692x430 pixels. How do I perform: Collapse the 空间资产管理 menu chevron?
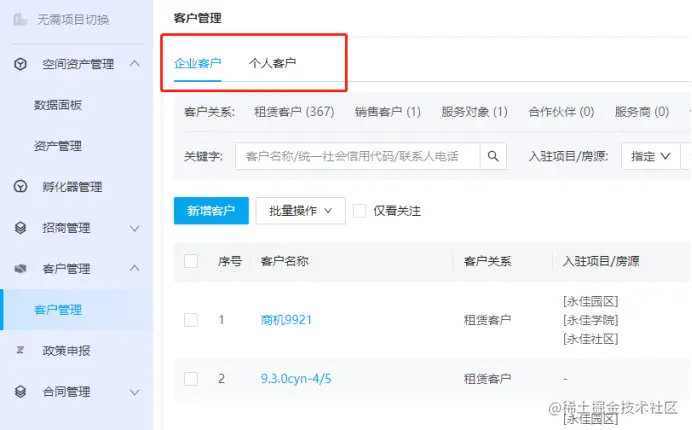pos(135,64)
